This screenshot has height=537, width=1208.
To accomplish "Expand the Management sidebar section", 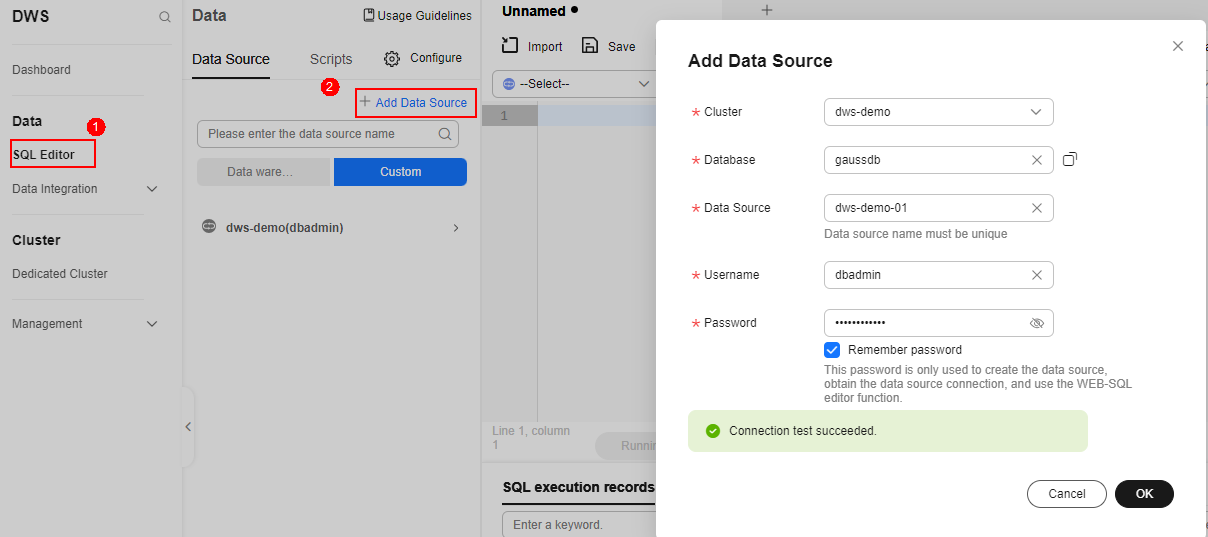I will tap(152, 324).
